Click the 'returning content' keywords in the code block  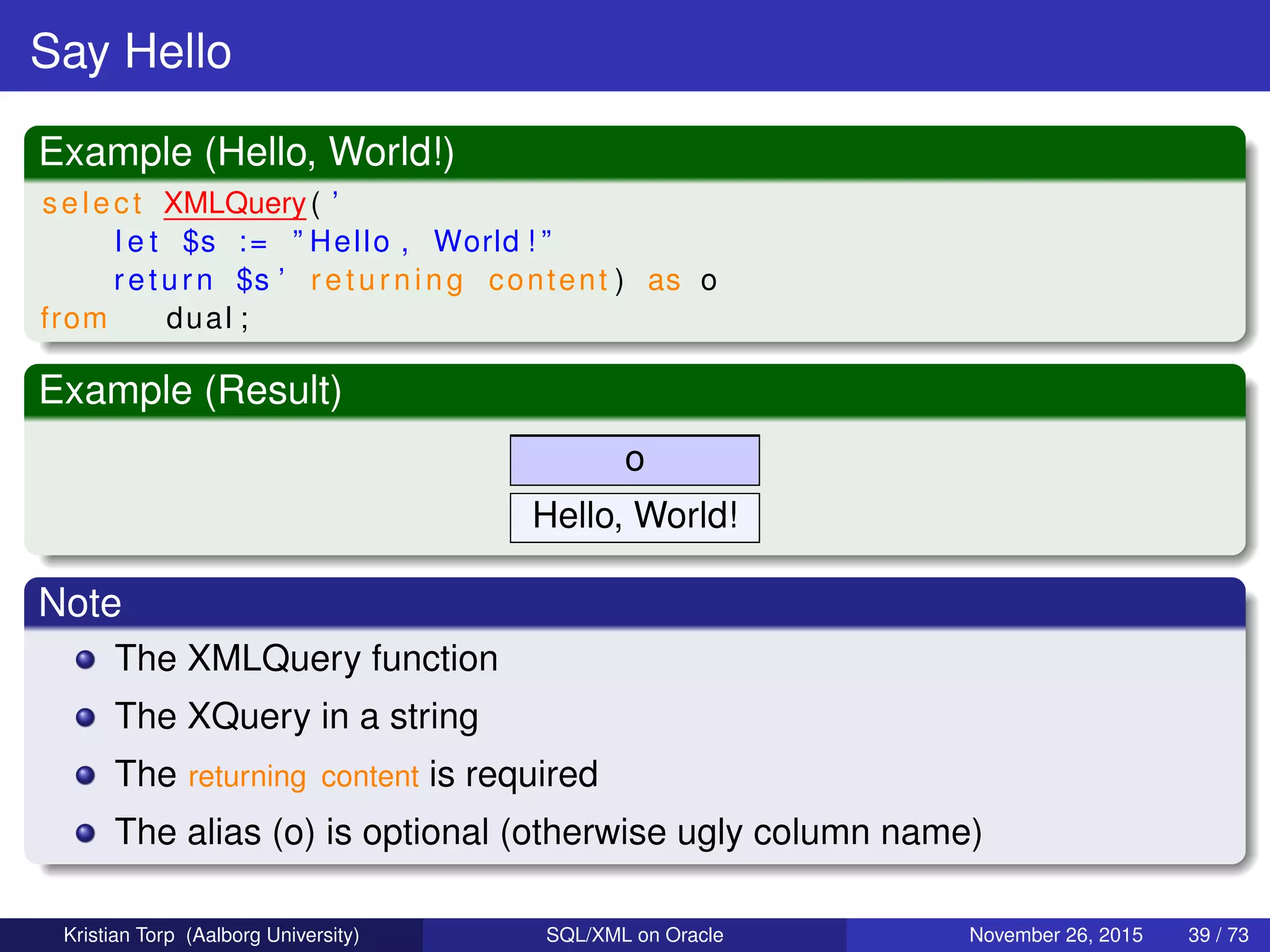point(460,280)
